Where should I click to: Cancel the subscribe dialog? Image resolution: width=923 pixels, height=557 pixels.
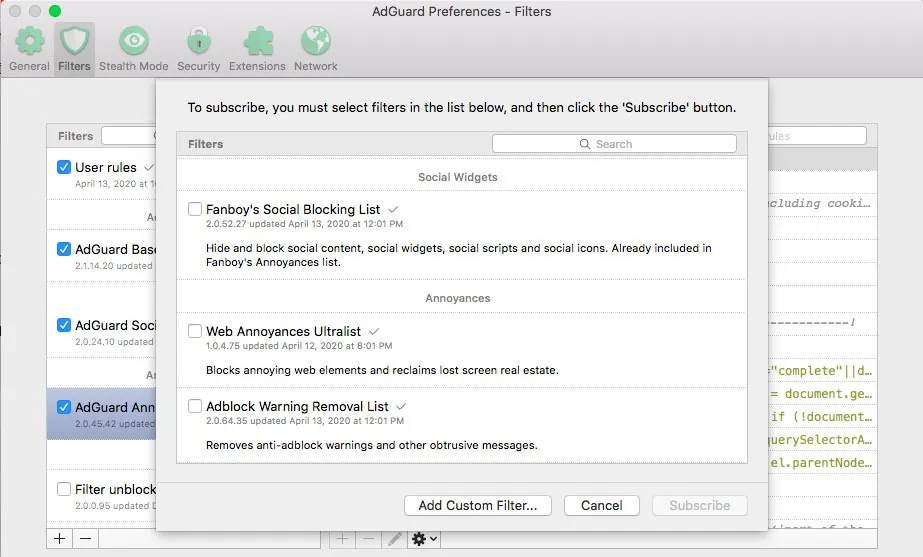click(602, 505)
